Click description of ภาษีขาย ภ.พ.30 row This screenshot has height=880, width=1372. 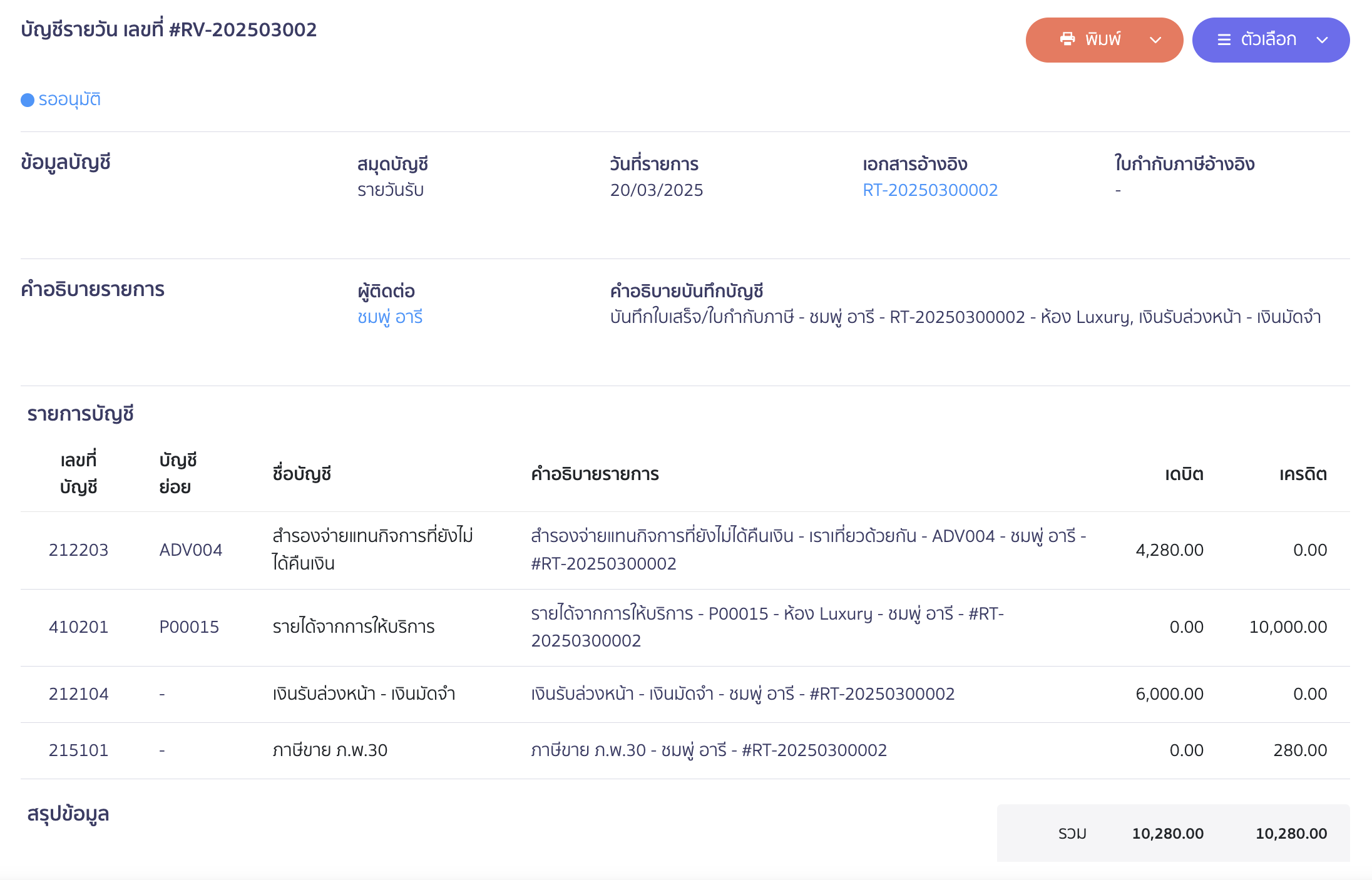click(x=709, y=750)
